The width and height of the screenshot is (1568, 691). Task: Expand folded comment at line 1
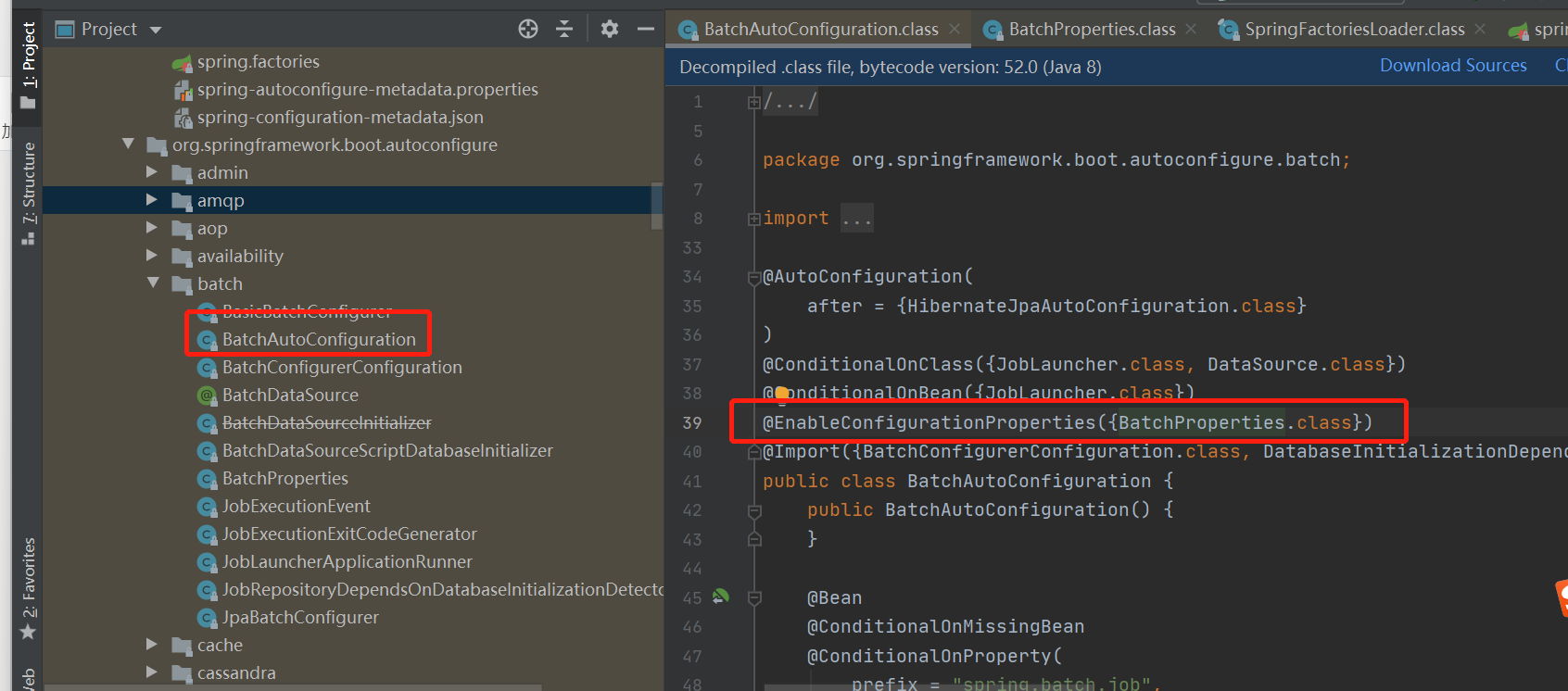(x=754, y=102)
